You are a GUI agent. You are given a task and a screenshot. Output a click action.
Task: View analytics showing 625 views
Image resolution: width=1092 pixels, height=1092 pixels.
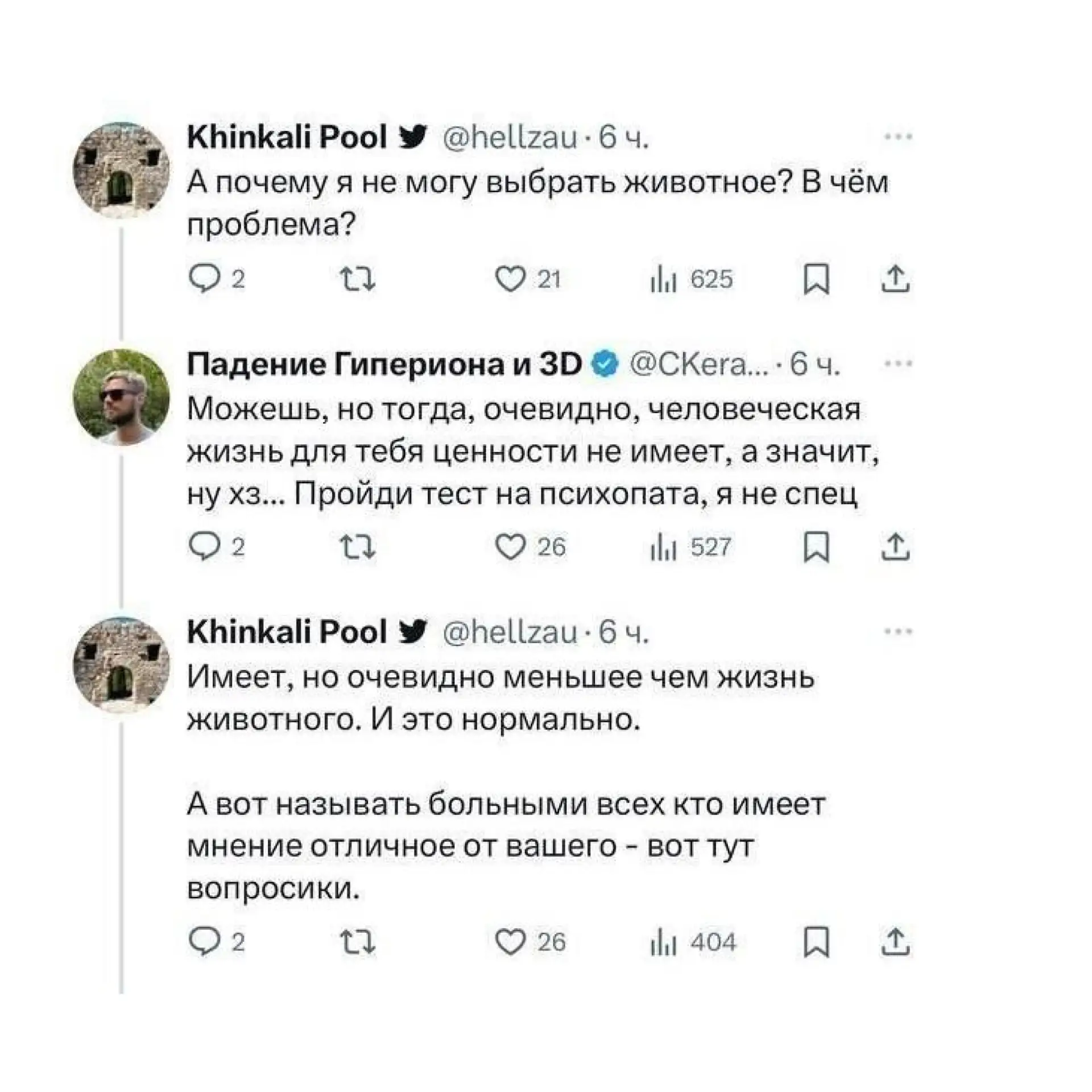[663, 280]
